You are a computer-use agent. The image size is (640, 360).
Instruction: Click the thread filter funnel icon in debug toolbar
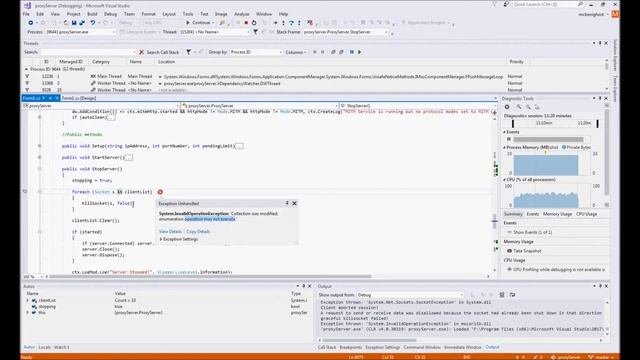pyautogui.click(x=256, y=32)
